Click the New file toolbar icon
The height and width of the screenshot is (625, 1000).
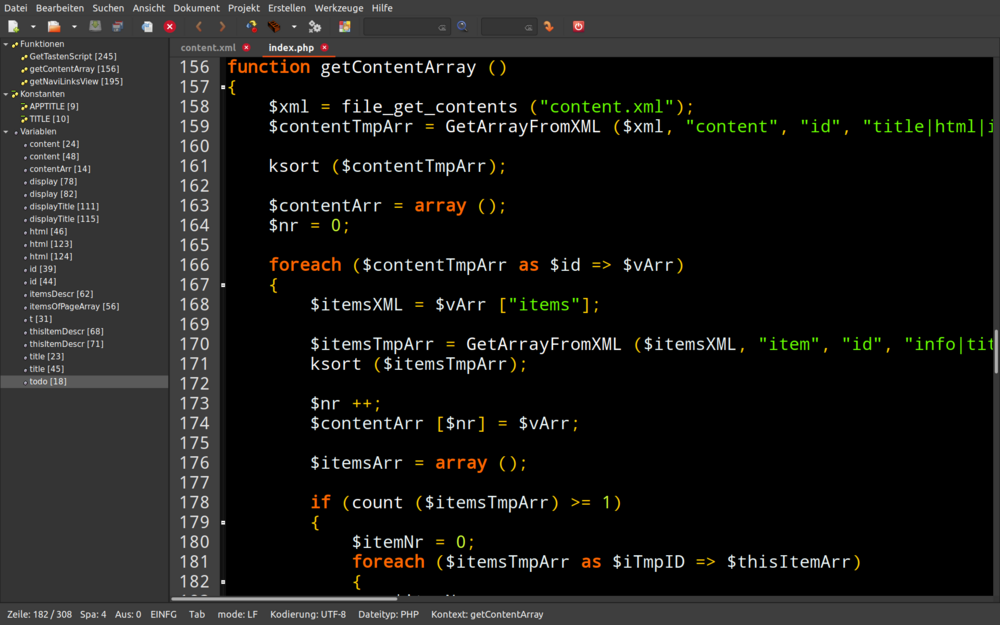pyautogui.click(x=14, y=27)
